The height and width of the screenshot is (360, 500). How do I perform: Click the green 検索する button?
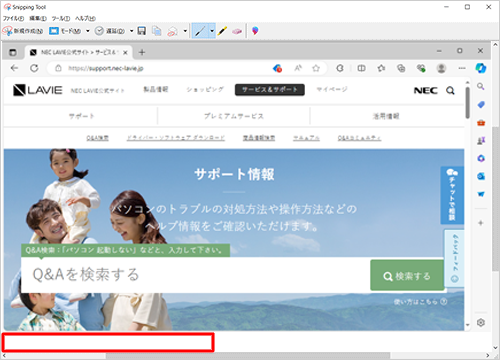click(x=407, y=276)
